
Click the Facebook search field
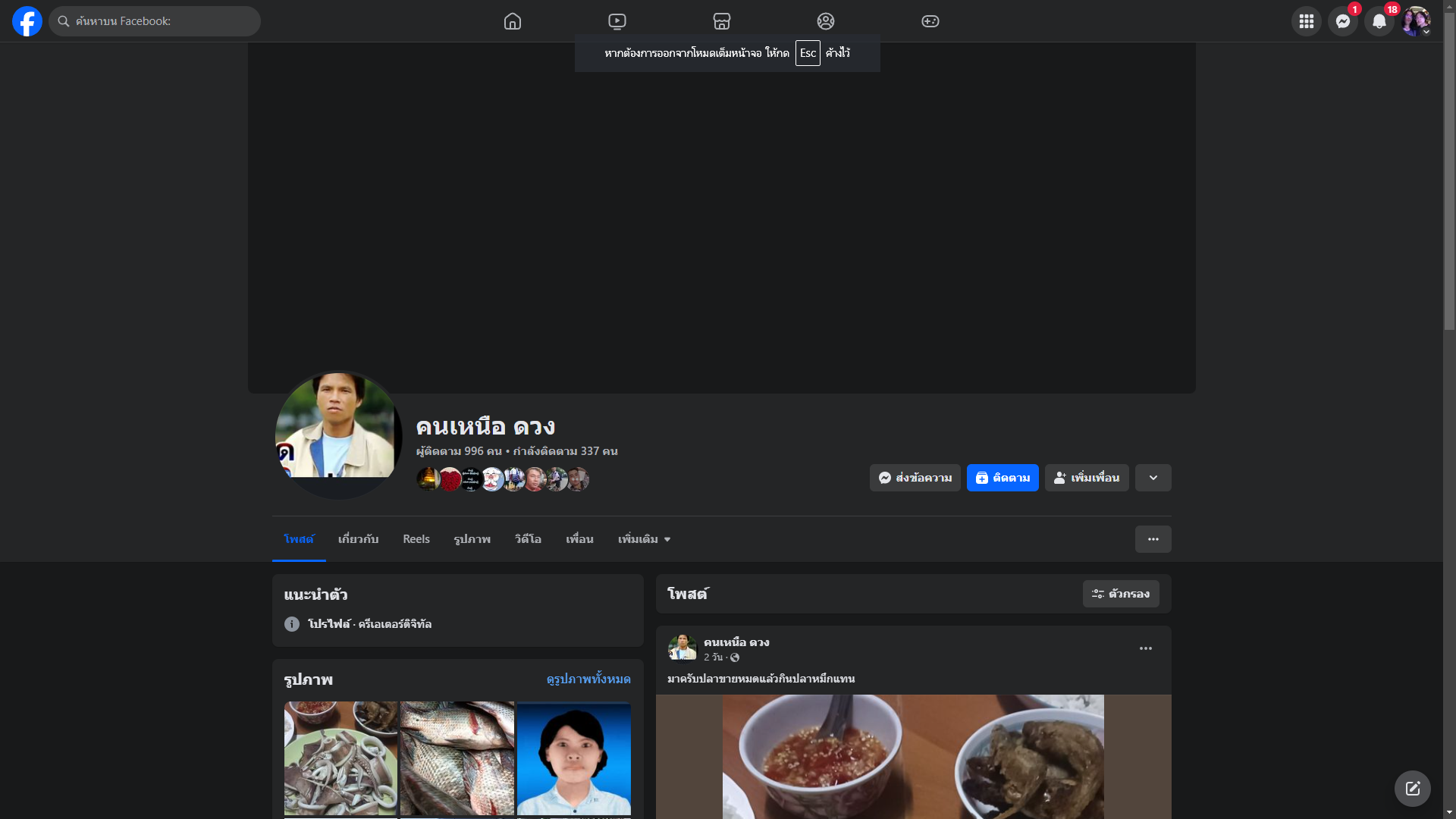coord(155,21)
